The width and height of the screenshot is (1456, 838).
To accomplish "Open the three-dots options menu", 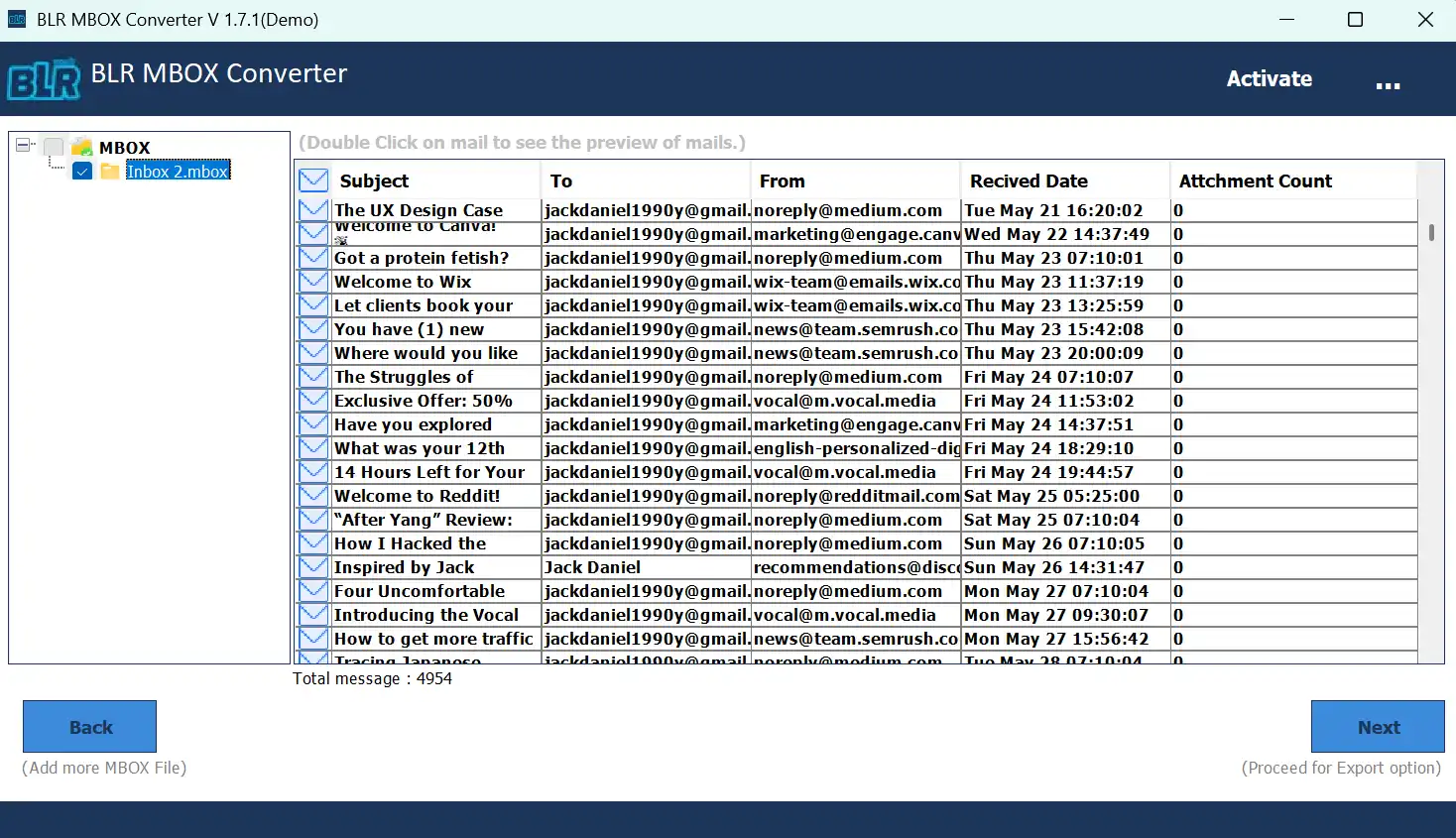I will click(1389, 85).
